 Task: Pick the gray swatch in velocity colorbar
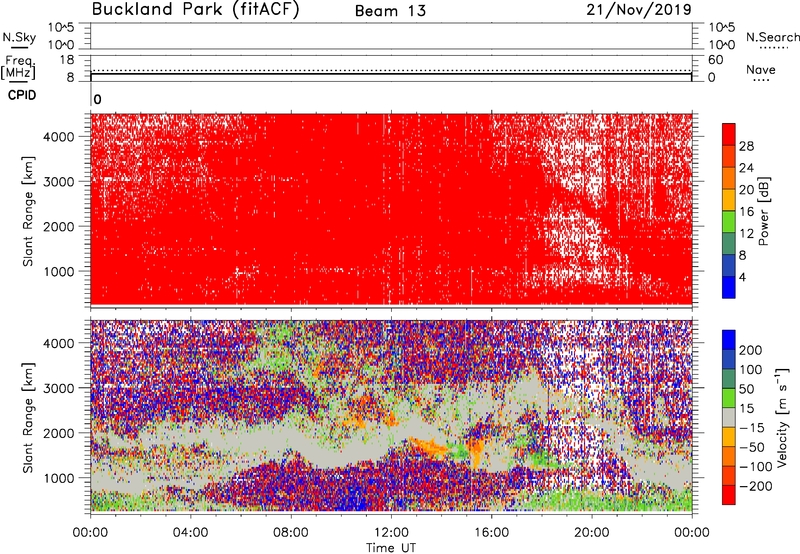[x=729, y=418]
